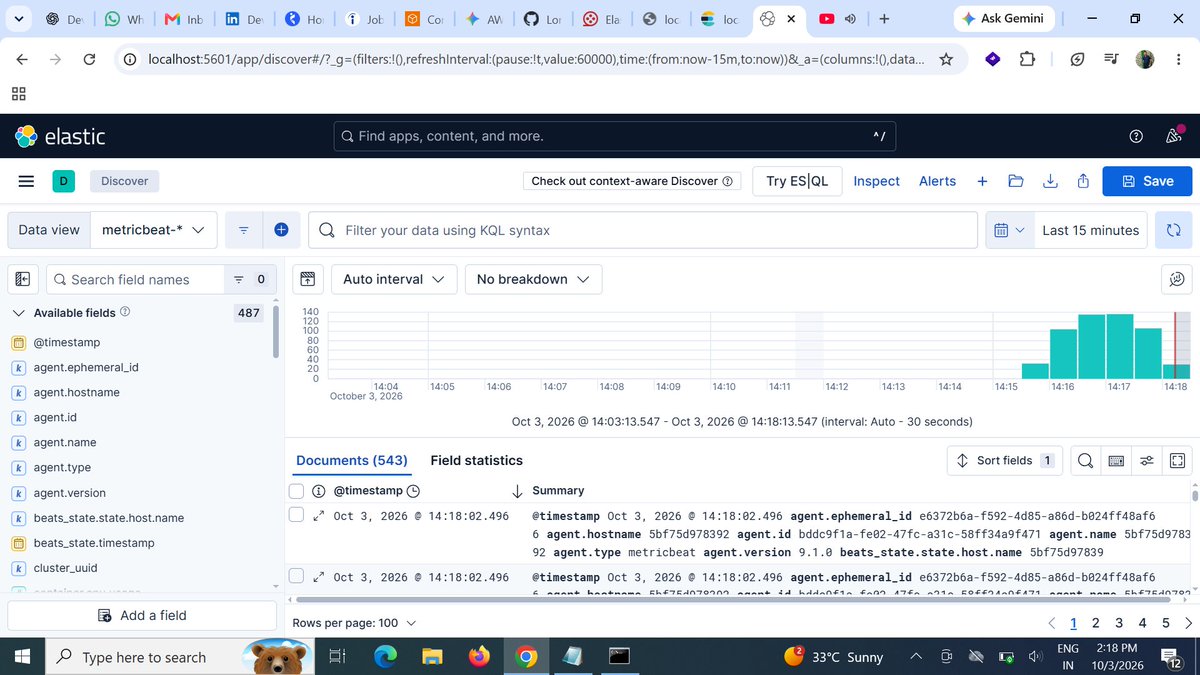Open chart lens edit options icon
Image resolution: width=1200 pixels, height=675 pixels.
click(1177, 279)
